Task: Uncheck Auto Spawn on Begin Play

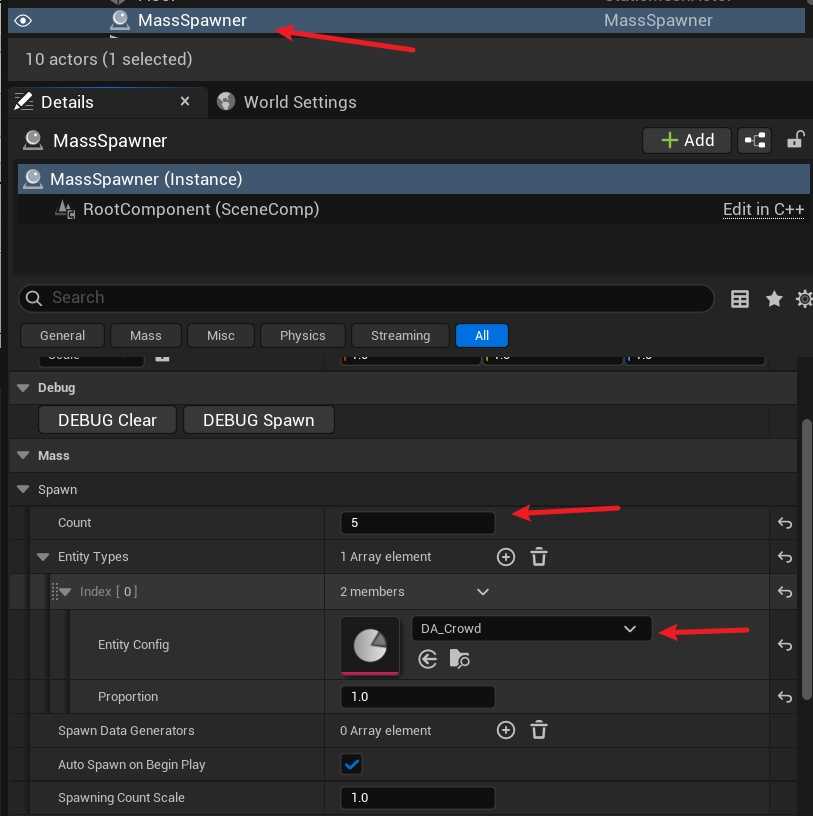Action: [352, 765]
